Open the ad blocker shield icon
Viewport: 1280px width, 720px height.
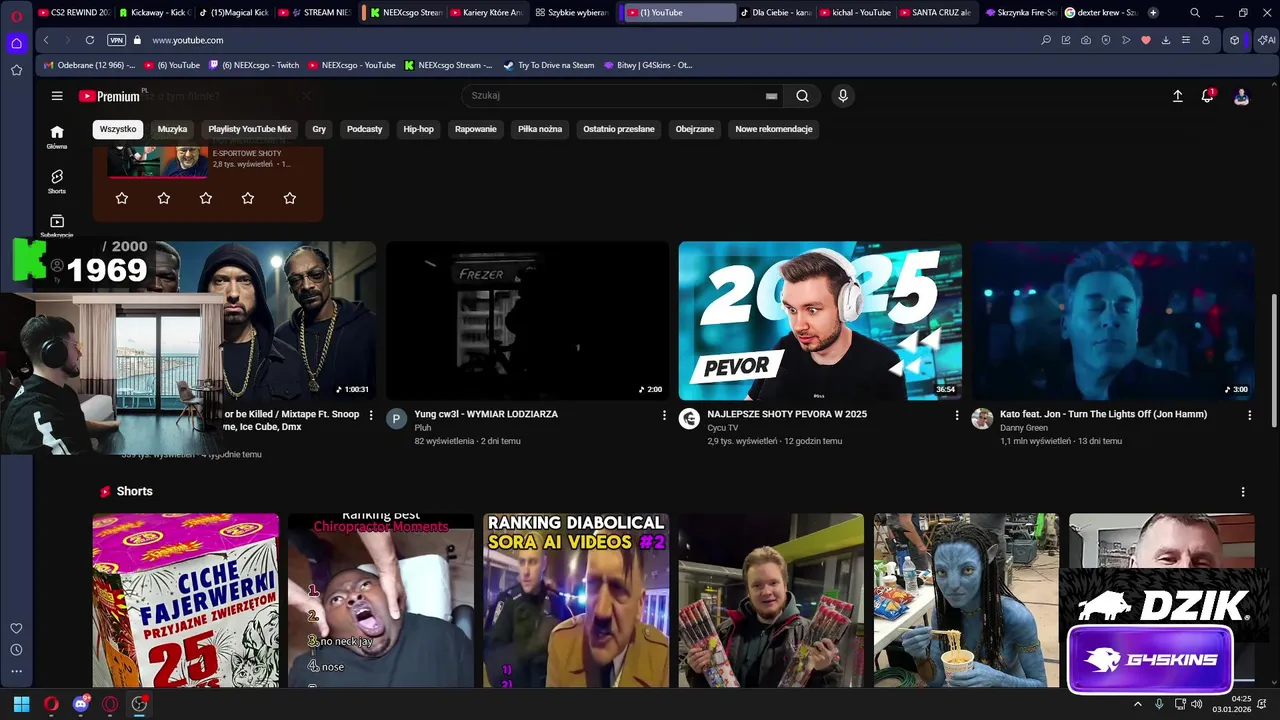pyautogui.click(x=1106, y=40)
